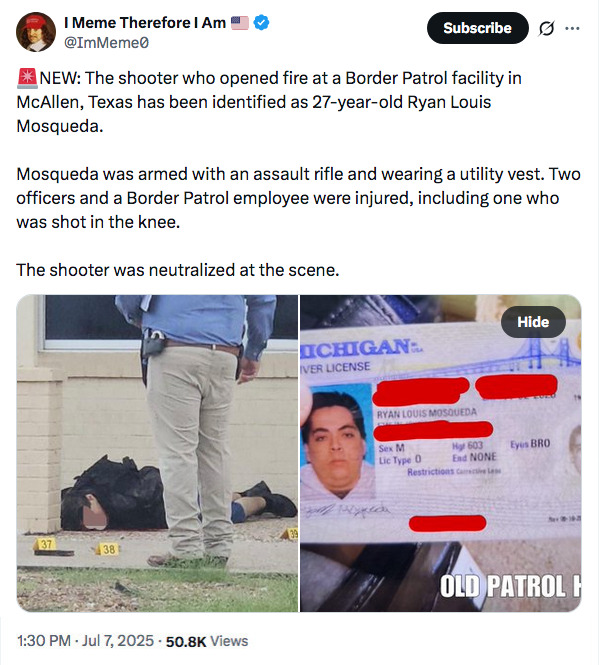599x665 pixels.
Task: Click the 1:30 PM Jul 7, 2025 timestamp
Action: click(85, 640)
